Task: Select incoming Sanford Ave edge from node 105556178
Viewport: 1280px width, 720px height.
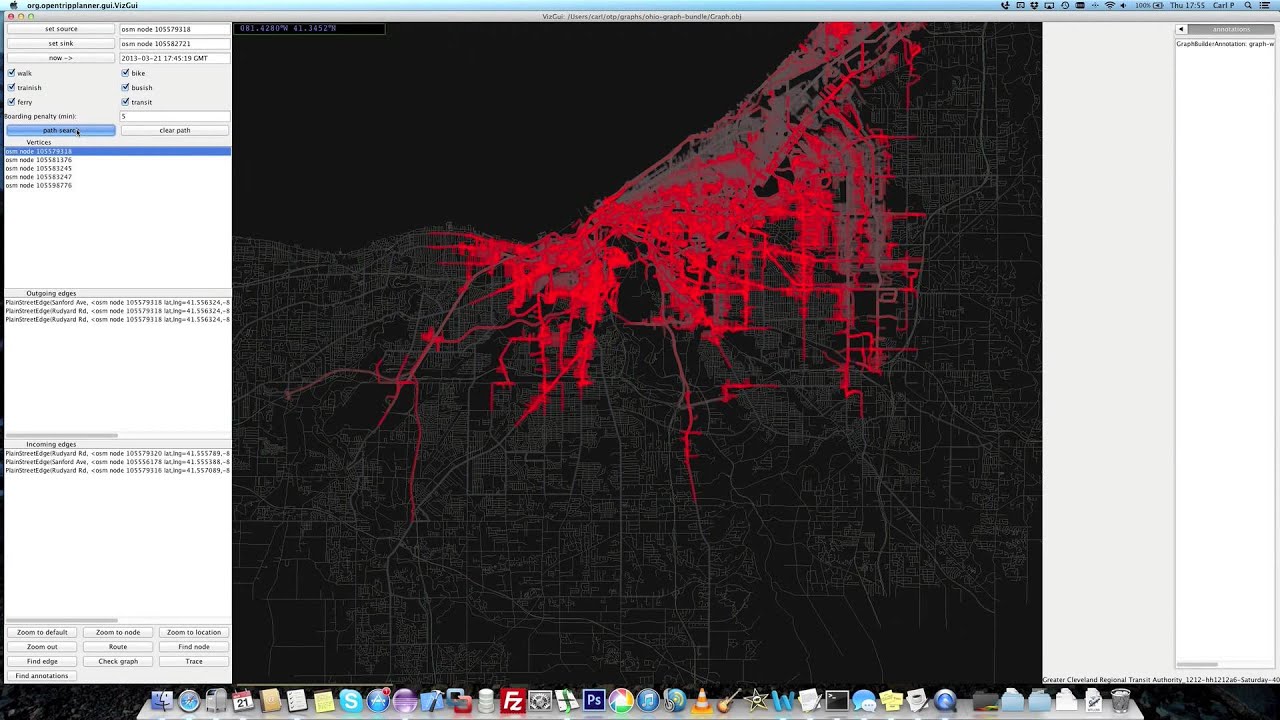Action: point(117,462)
